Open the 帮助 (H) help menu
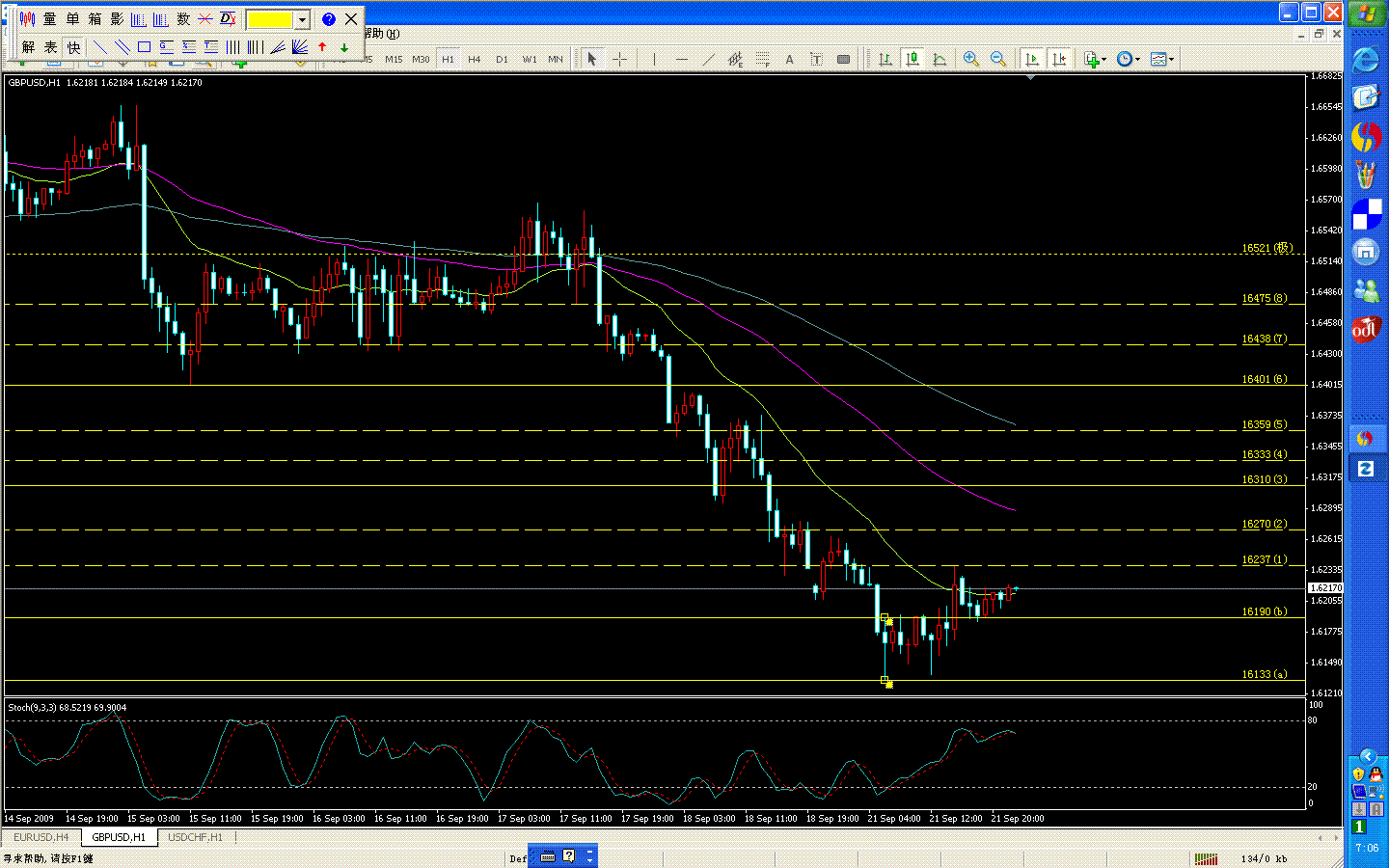This screenshot has width=1389, height=868. [x=380, y=34]
